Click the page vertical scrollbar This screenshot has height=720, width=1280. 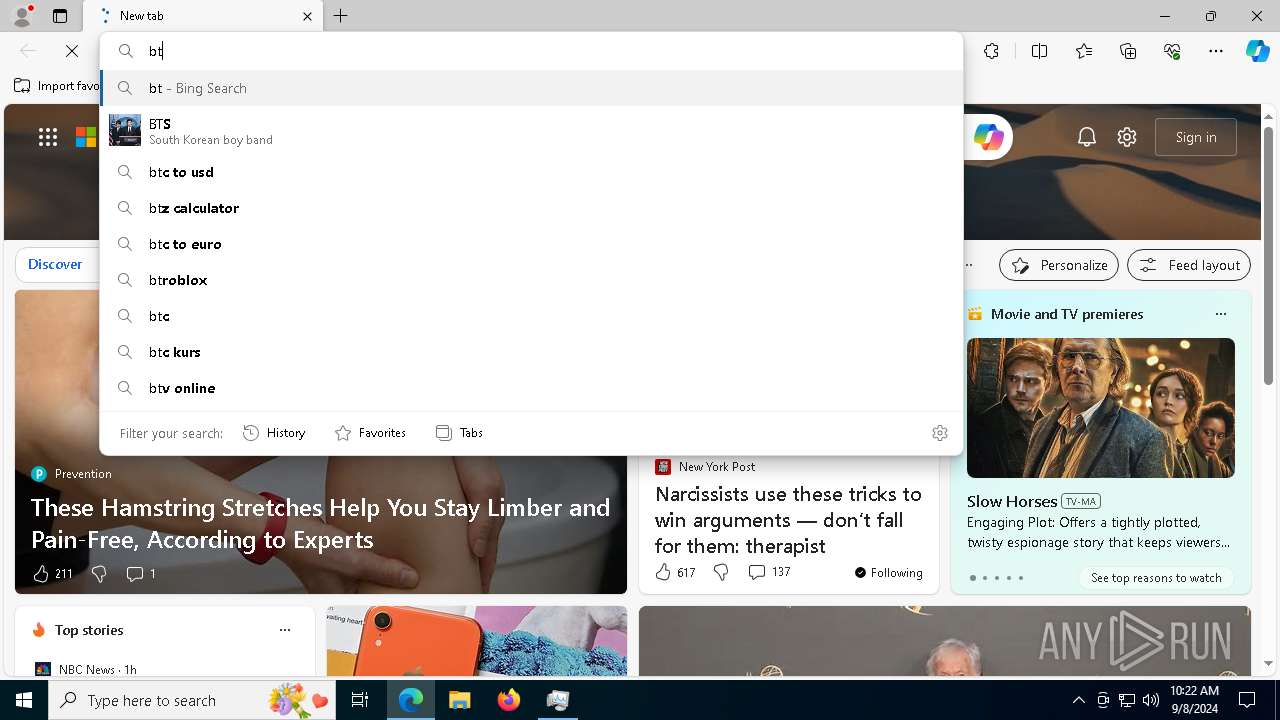[x=1269, y=256]
